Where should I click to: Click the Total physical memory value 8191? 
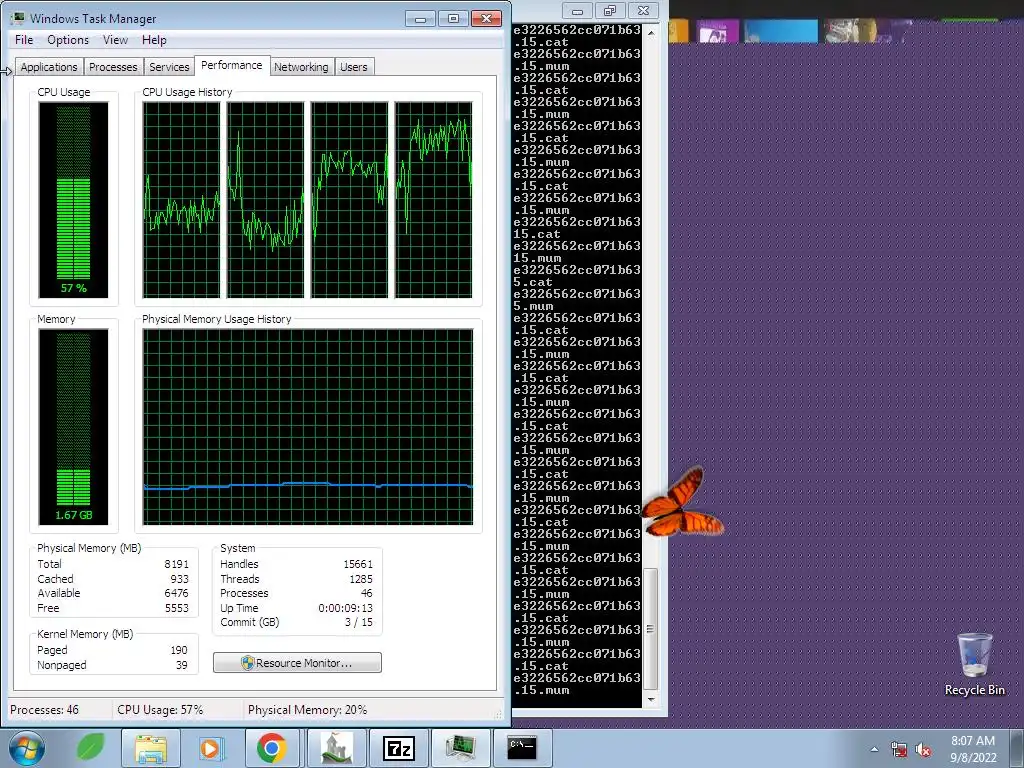(x=176, y=564)
